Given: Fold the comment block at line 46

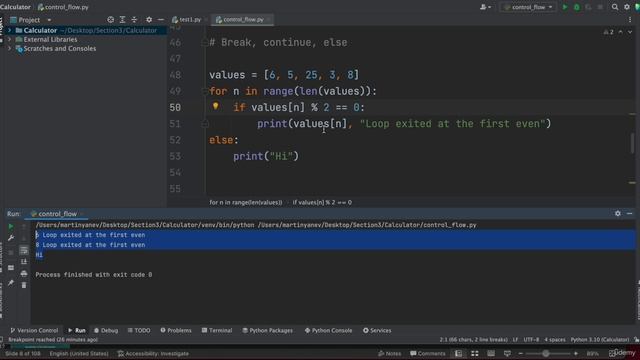Looking at the screenshot, I should [205, 42].
